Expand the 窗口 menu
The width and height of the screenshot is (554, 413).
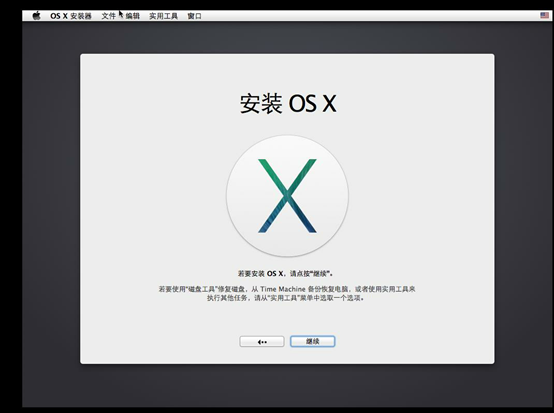[x=194, y=16]
